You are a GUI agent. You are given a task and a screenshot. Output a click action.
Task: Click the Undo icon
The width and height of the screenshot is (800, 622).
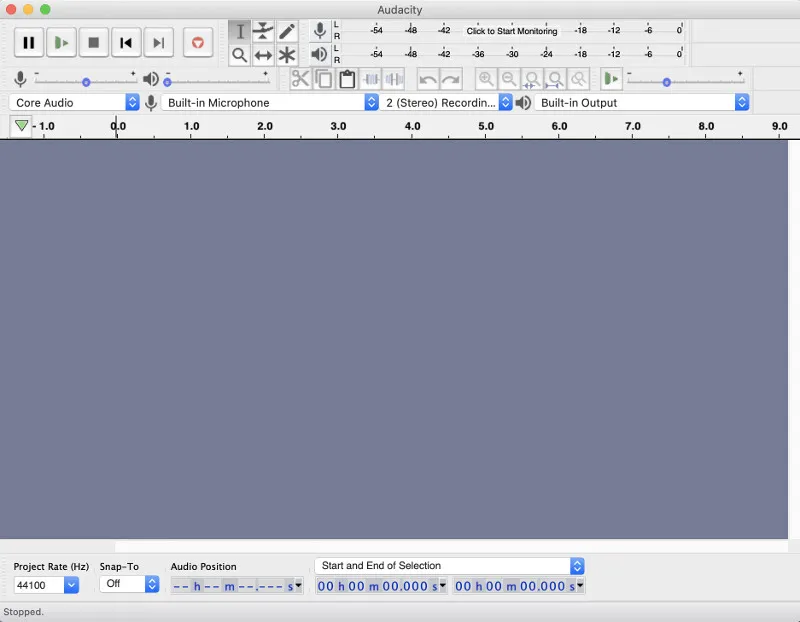click(x=428, y=78)
